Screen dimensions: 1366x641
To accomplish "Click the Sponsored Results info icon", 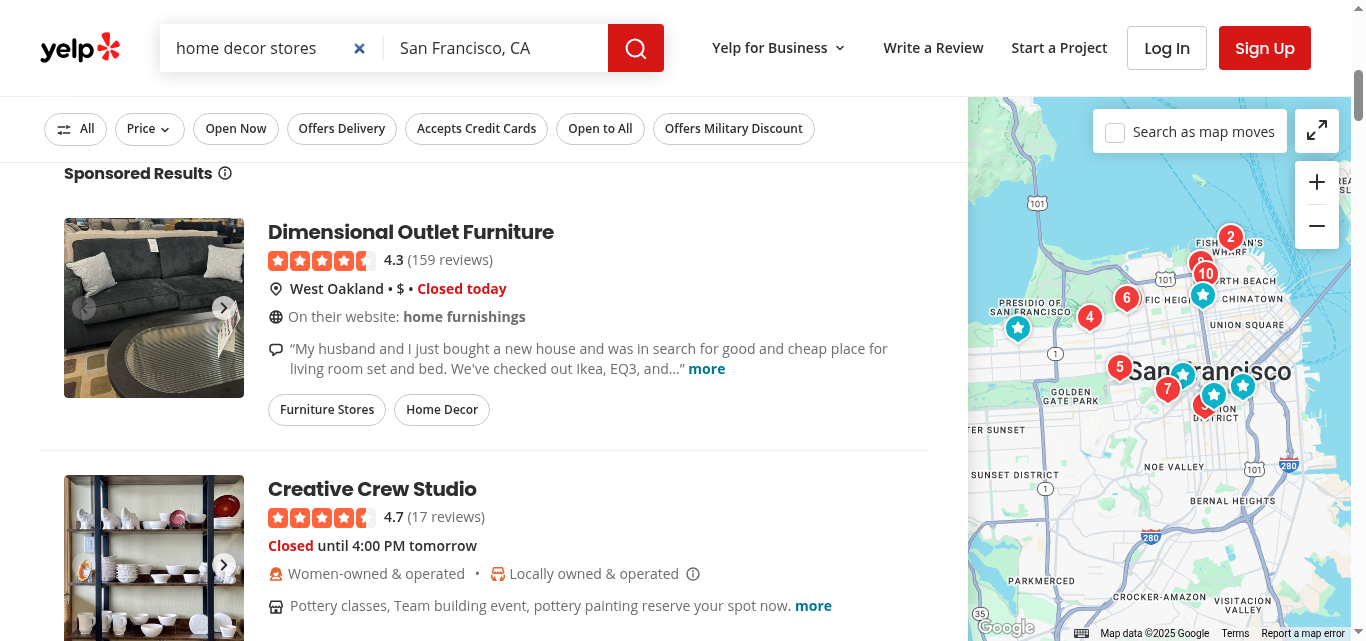I will [225, 173].
